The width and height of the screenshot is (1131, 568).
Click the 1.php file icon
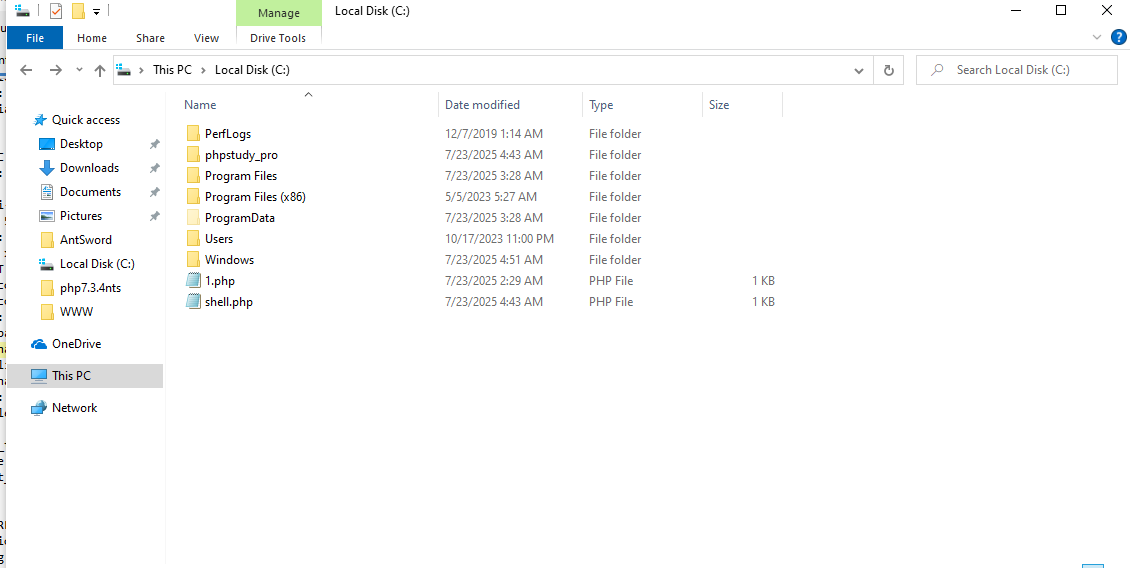[x=193, y=280]
